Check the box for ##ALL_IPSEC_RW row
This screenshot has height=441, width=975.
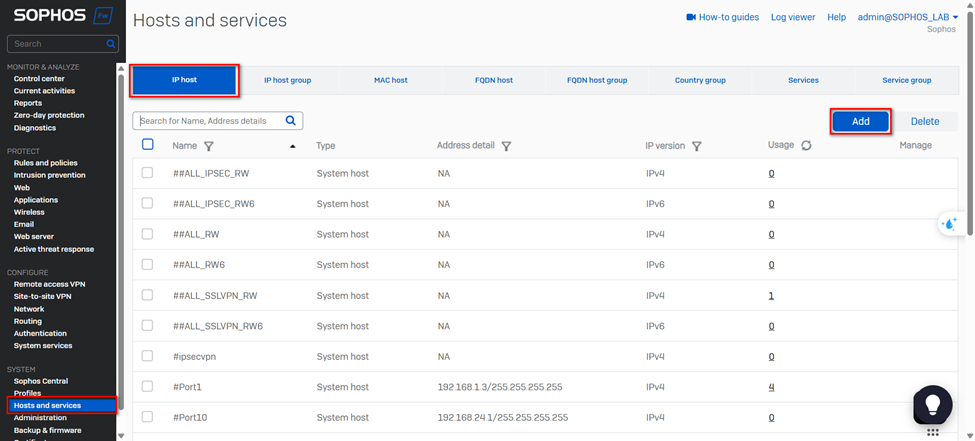(x=148, y=173)
